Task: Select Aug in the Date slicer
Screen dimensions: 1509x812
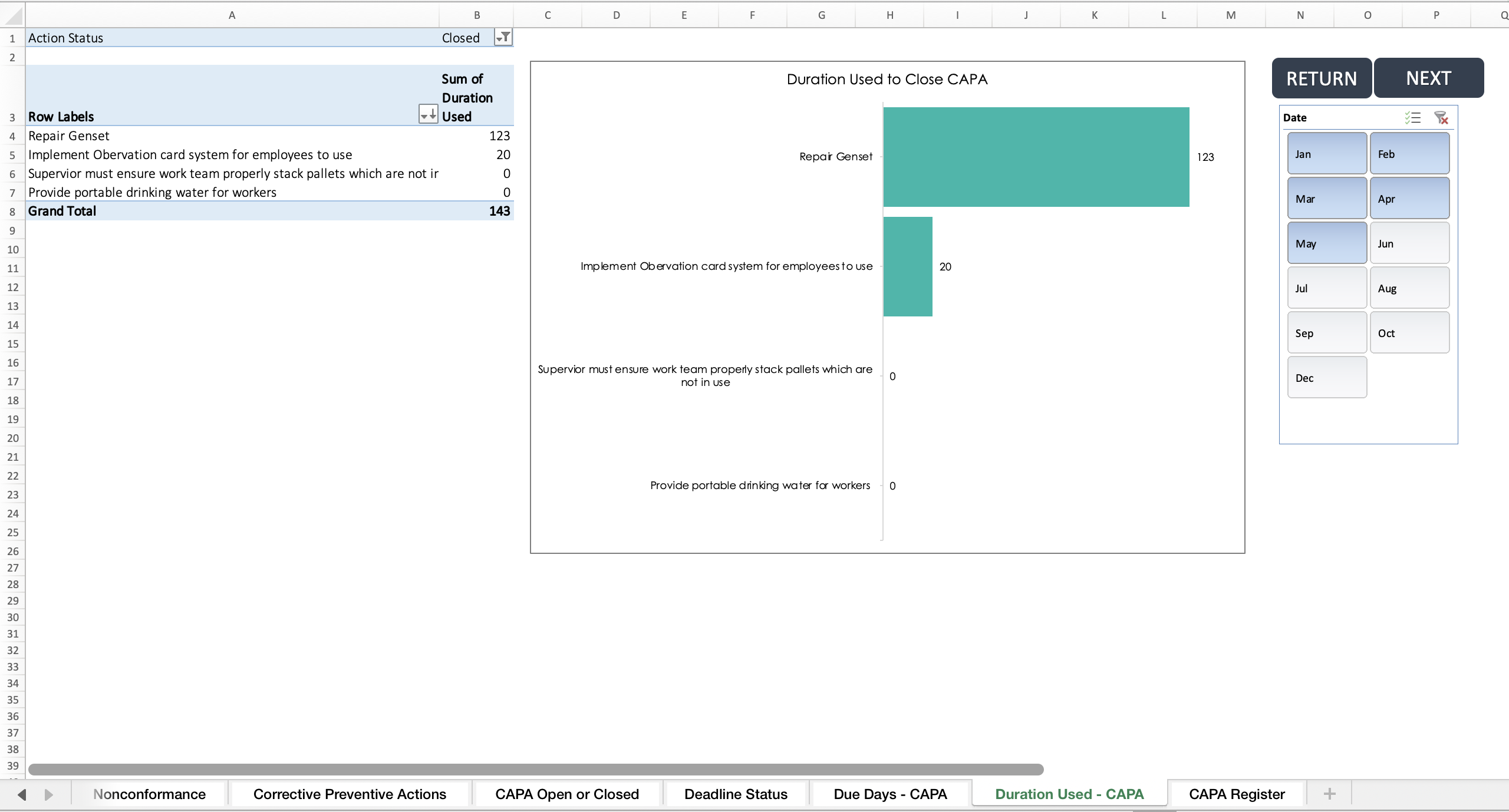Action: point(1409,288)
